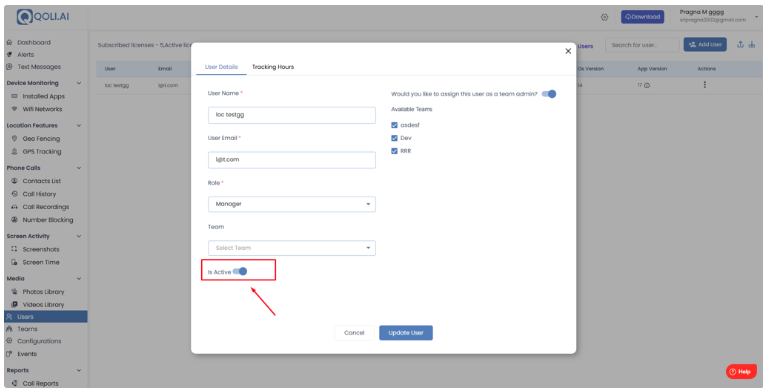Click the download icon at toolbar end
The height and width of the screenshot is (388, 763).
752,44
